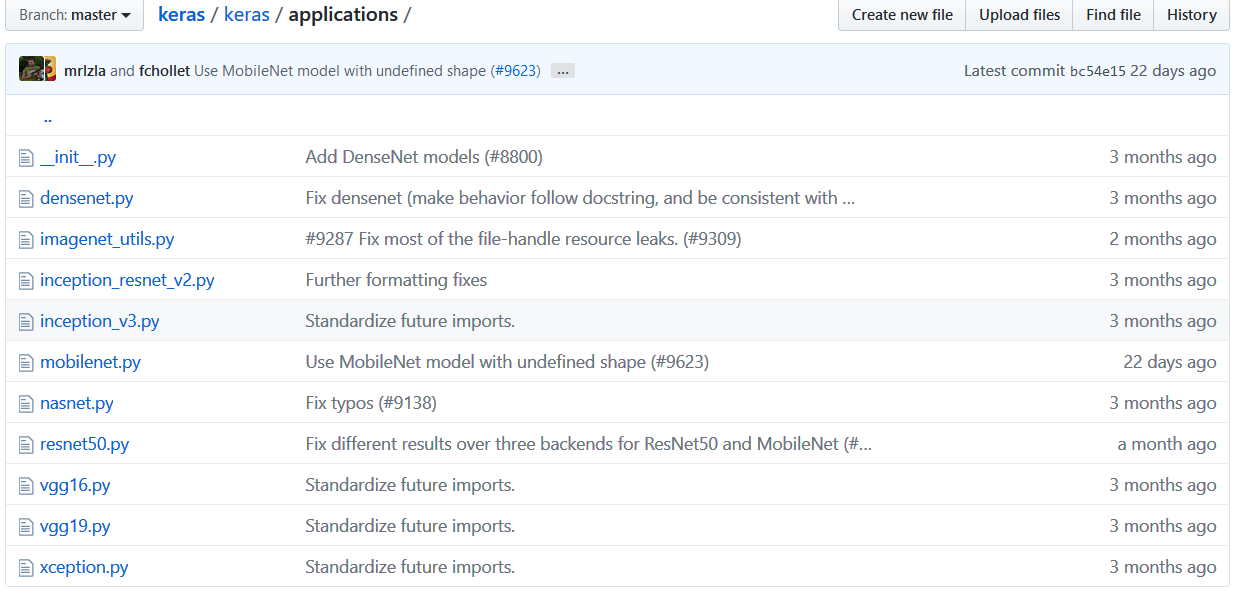This screenshot has width=1250, height=608.
Task: Click file icon beside mobilenet.py
Action: click(x=26, y=362)
